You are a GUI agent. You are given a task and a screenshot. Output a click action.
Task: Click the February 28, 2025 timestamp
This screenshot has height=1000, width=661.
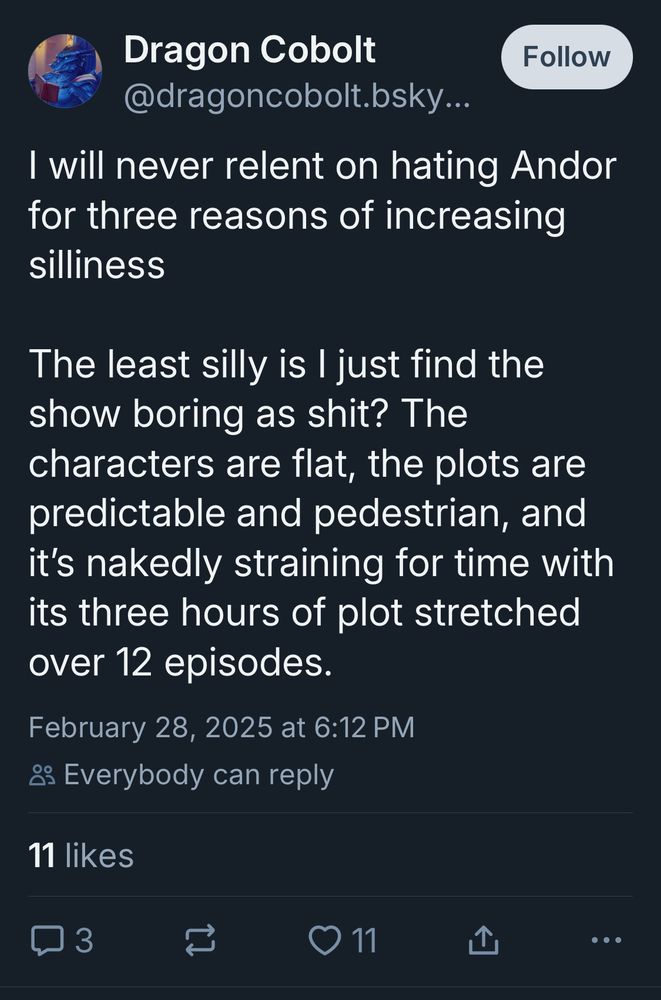click(221, 727)
